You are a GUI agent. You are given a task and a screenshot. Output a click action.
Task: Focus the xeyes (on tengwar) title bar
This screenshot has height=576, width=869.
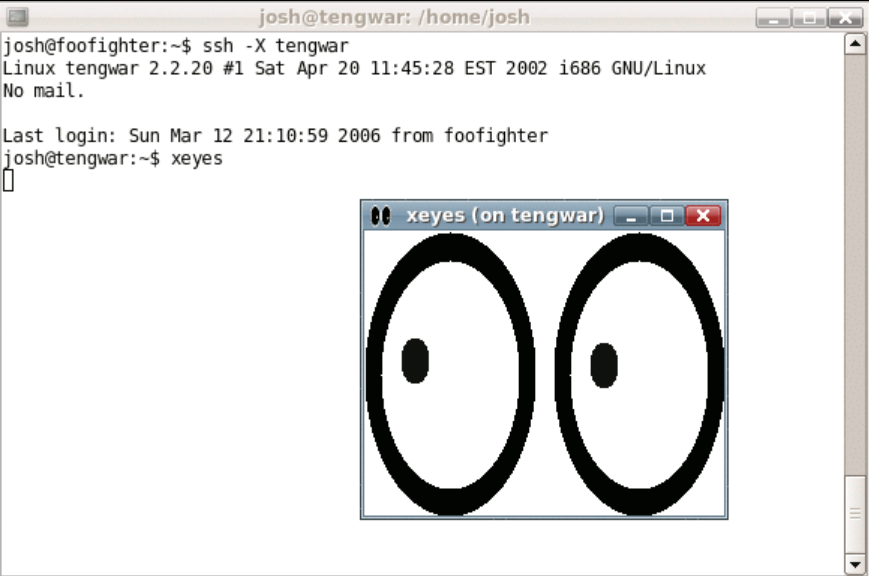504,216
